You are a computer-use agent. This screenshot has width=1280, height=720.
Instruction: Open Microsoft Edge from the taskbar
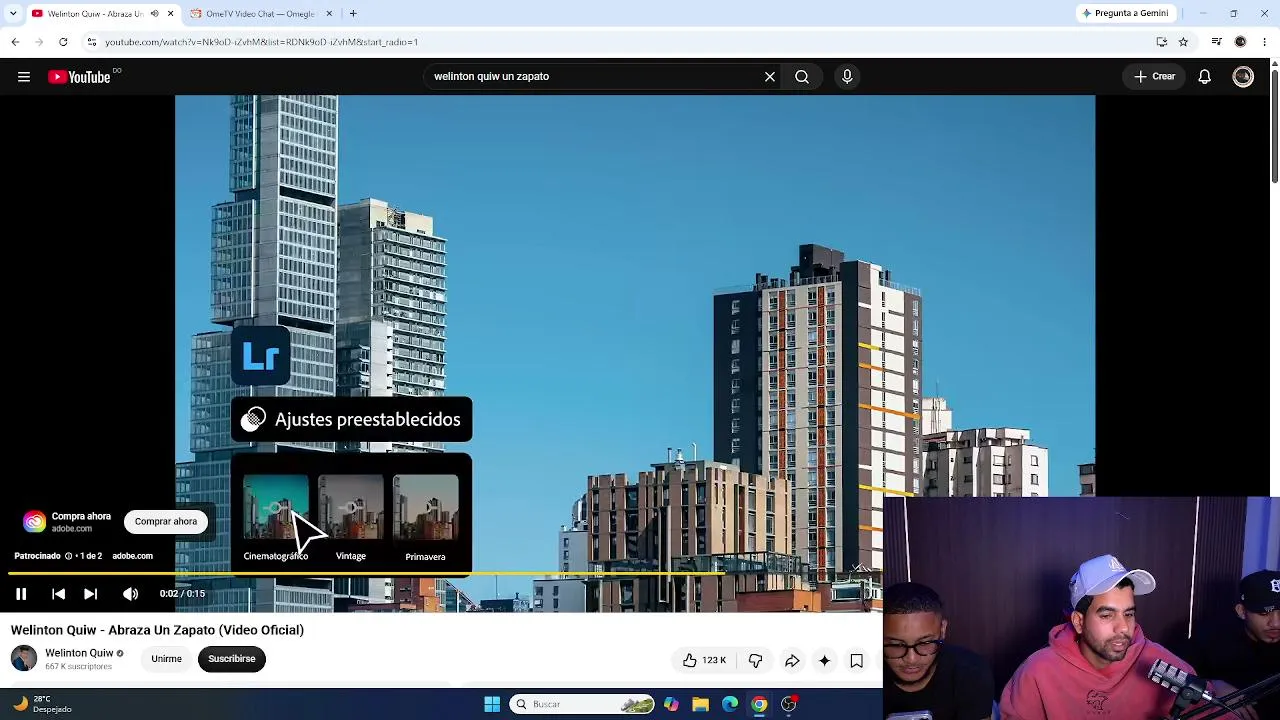730,704
